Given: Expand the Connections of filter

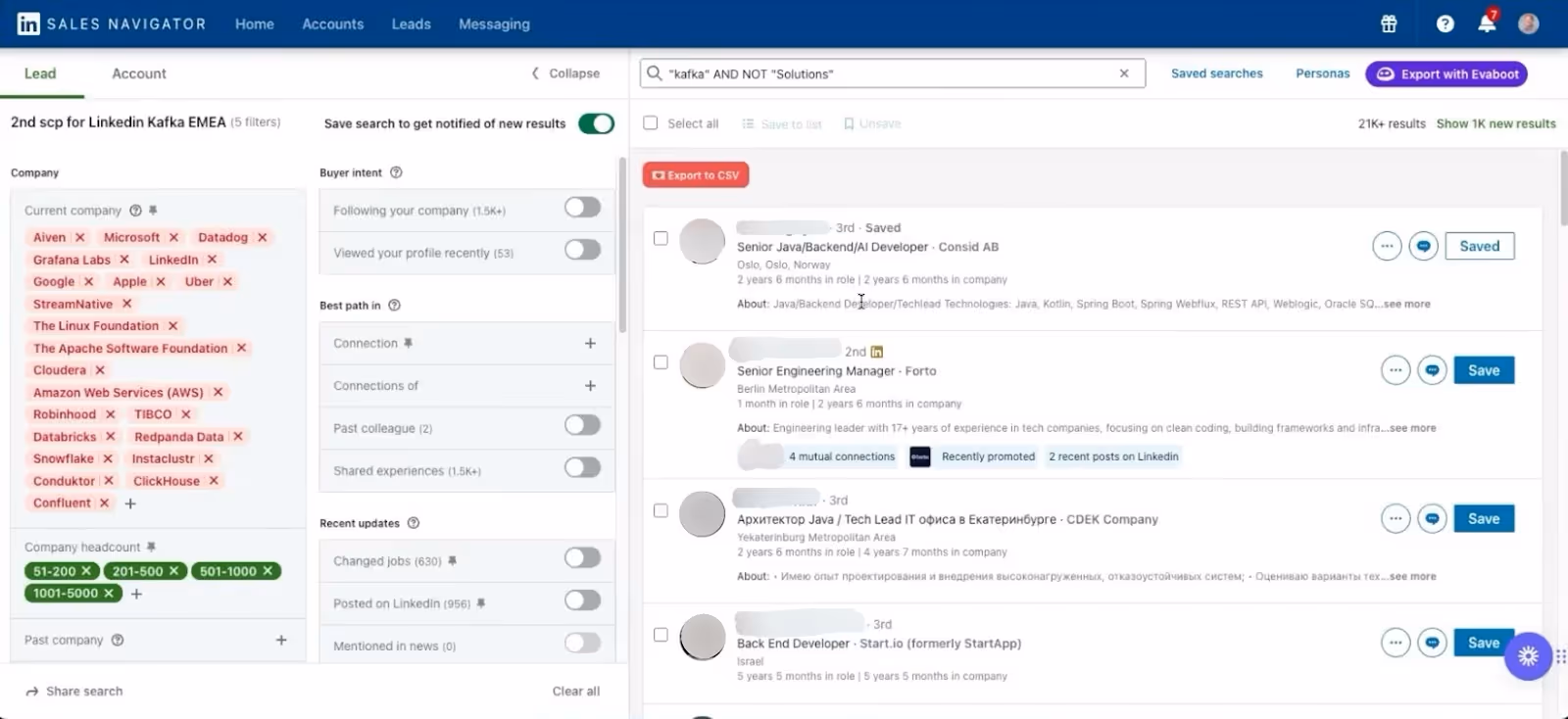Looking at the screenshot, I should [590, 386].
